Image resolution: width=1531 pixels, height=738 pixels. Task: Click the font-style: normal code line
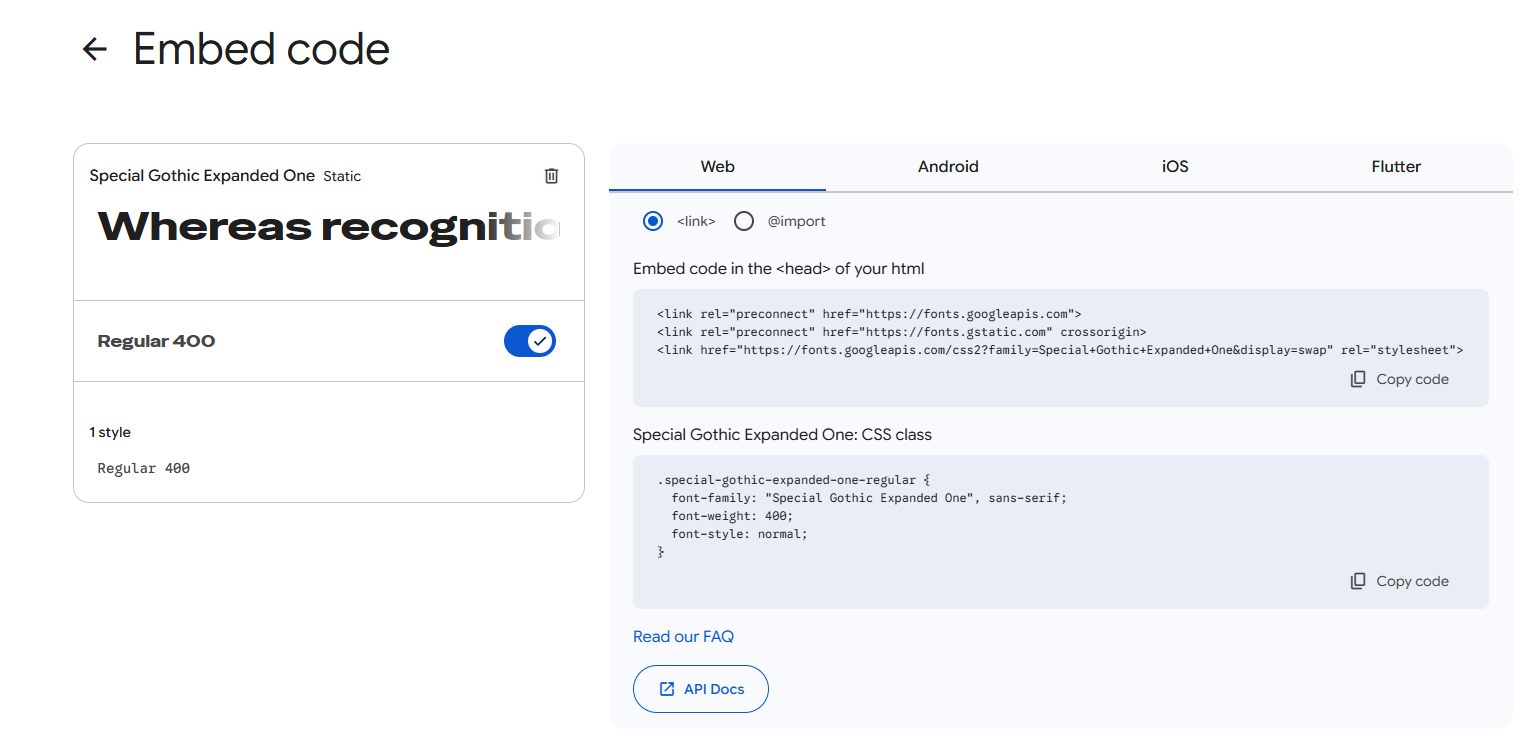739,534
